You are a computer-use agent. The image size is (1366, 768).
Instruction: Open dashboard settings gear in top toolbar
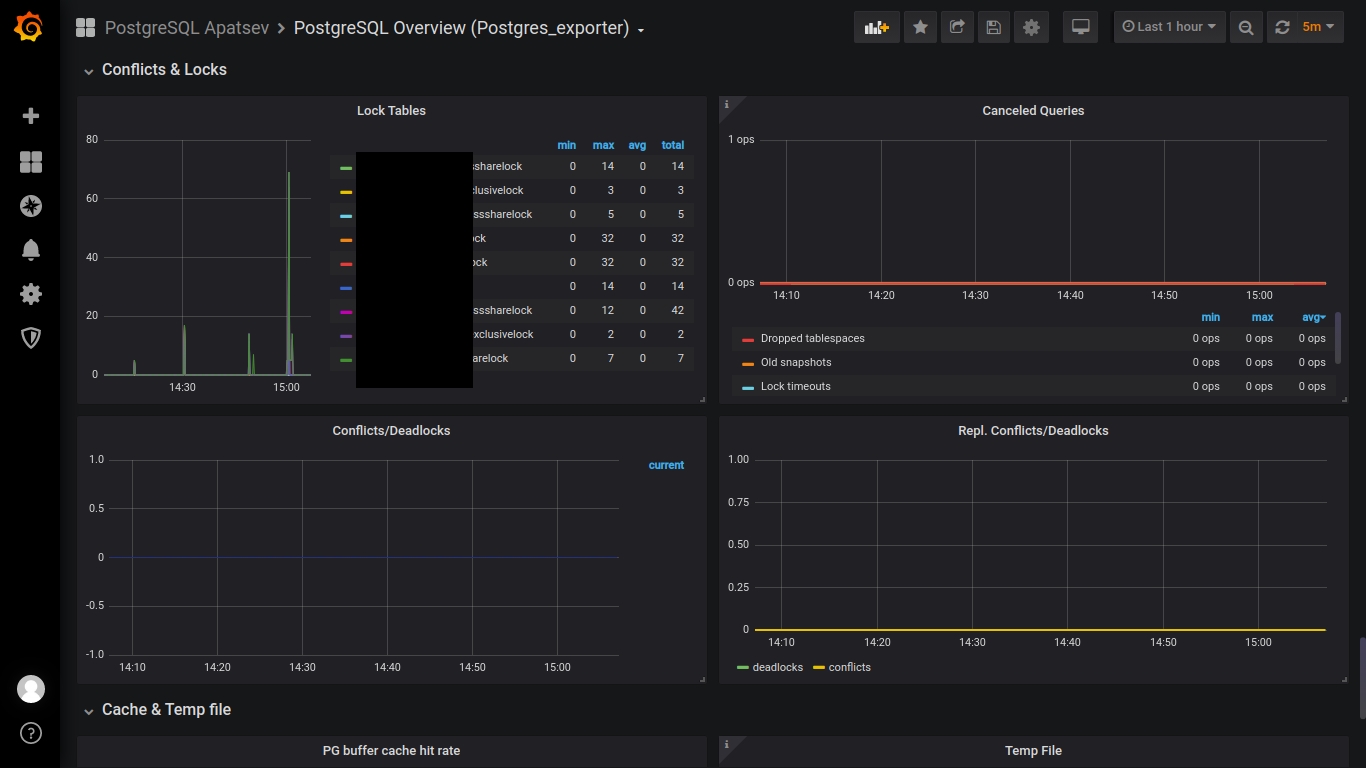[x=1031, y=27]
